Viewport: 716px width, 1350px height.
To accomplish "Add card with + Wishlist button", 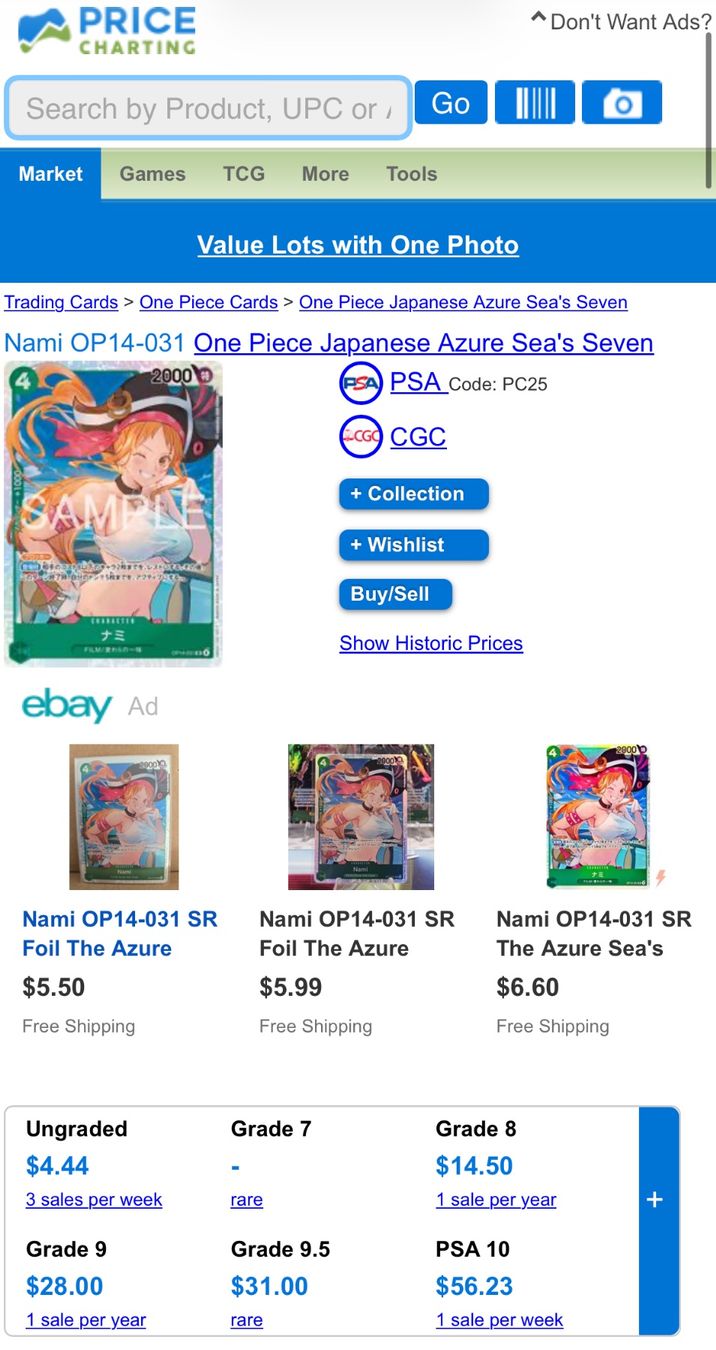I will 413,545.
